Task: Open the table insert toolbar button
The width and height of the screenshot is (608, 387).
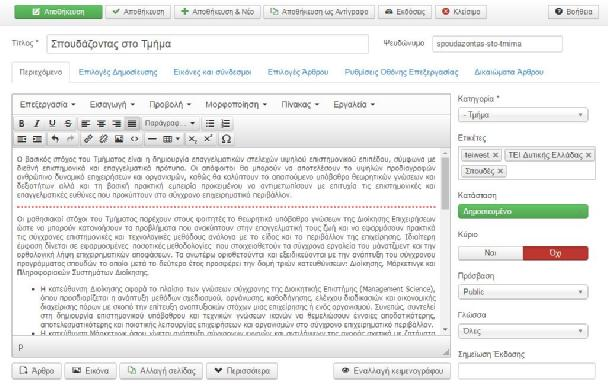Action: (x=171, y=139)
